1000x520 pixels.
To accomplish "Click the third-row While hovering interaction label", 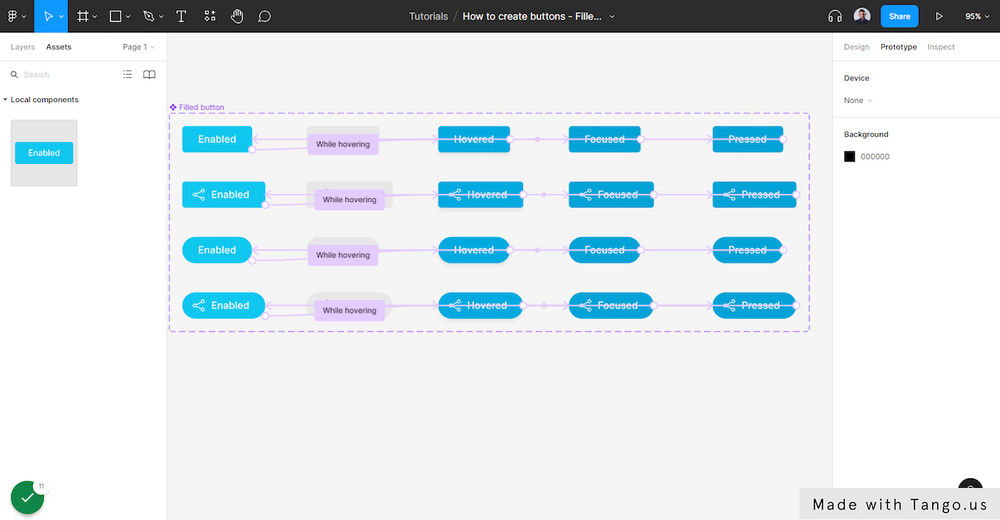I will [x=343, y=255].
